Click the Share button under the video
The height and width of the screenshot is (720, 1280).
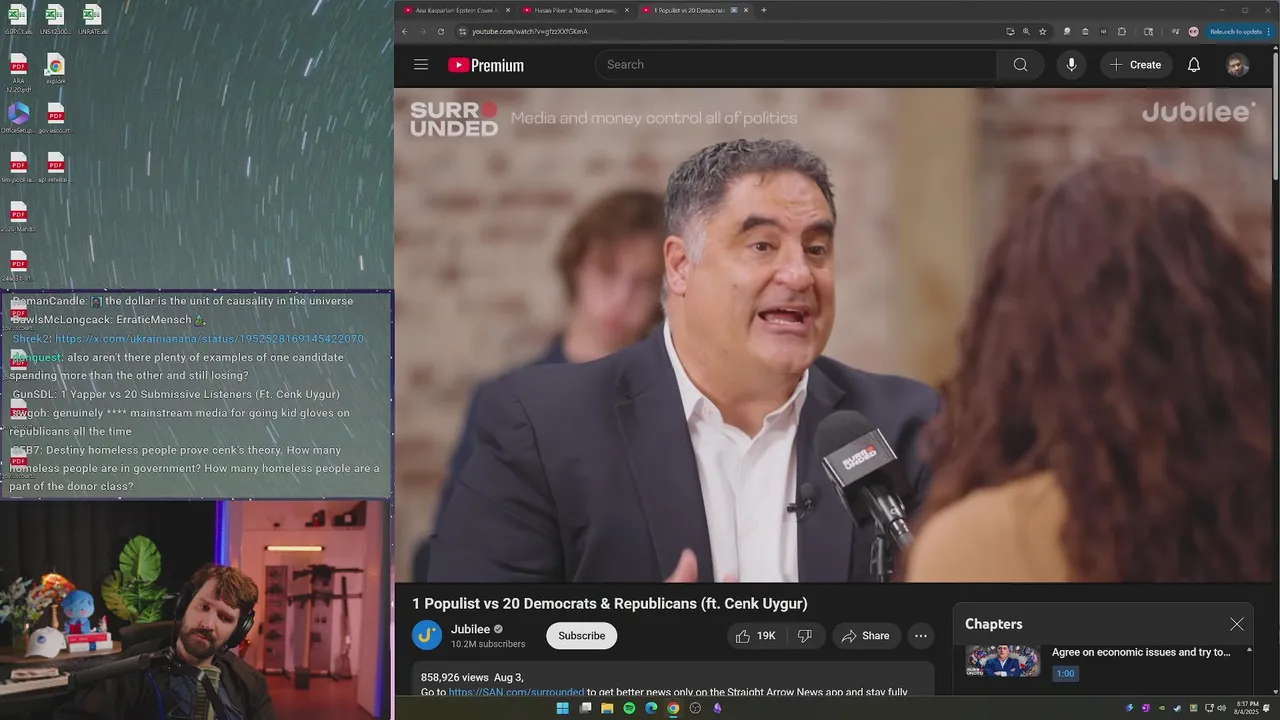pyautogui.click(x=865, y=636)
